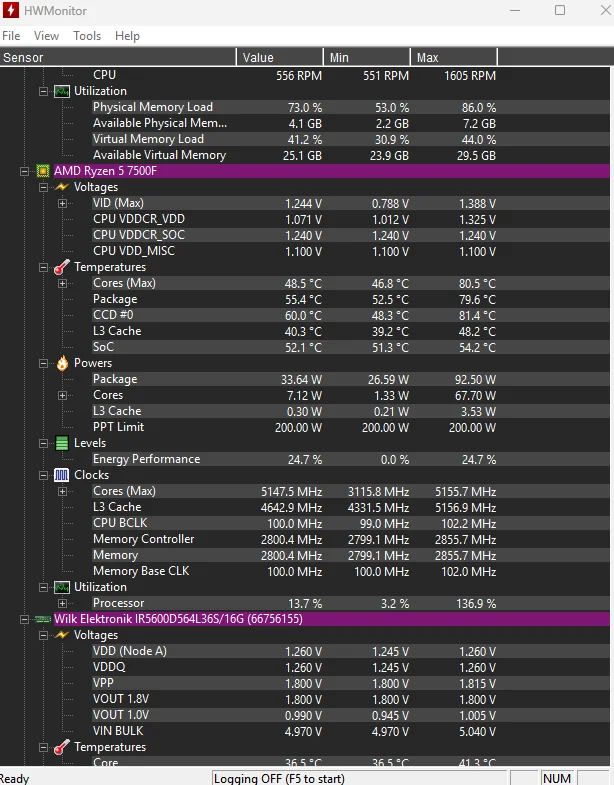This screenshot has width=614, height=785.
Task: Click the Utilization chart icon above Physical Memory Load
Action: (x=62, y=91)
